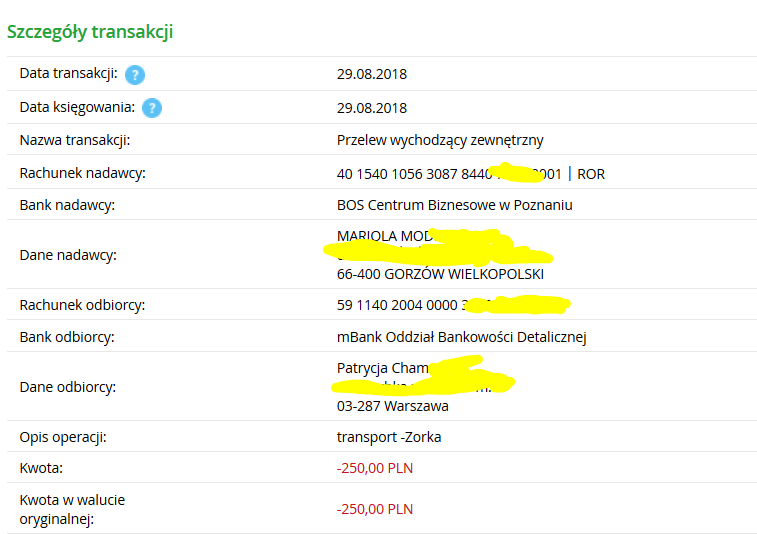
Task: Click the Rachunek odbiorcy label
Action: pos(82,305)
